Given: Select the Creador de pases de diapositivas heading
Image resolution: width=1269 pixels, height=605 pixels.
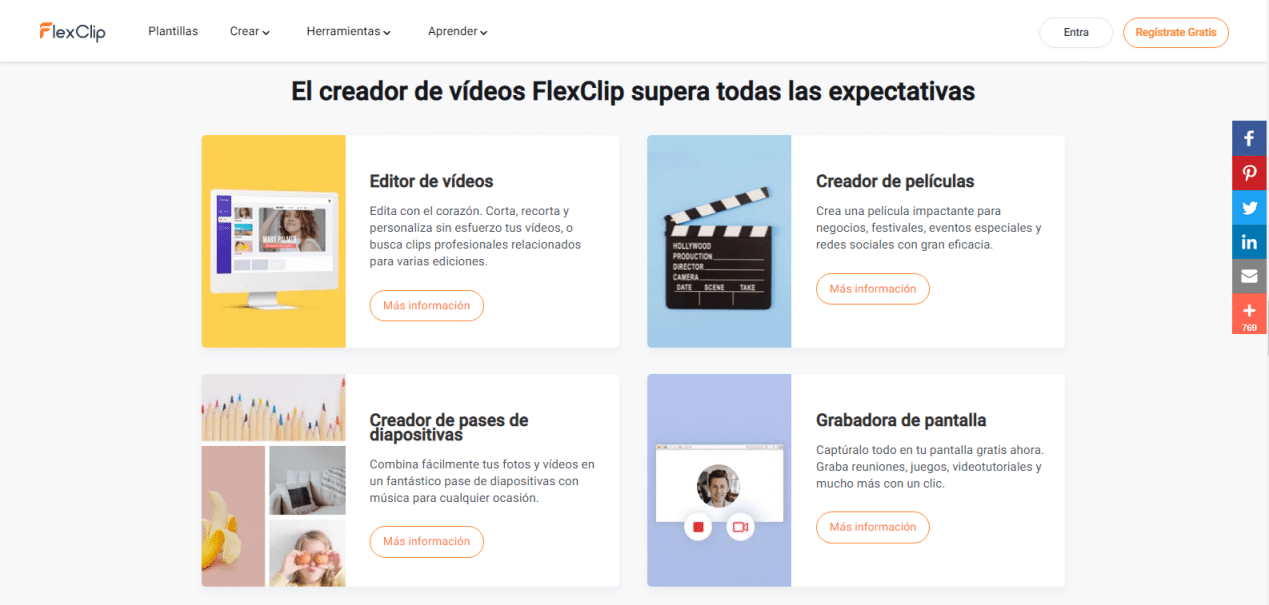Looking at the screenshot, I should [x=449, y=427].
